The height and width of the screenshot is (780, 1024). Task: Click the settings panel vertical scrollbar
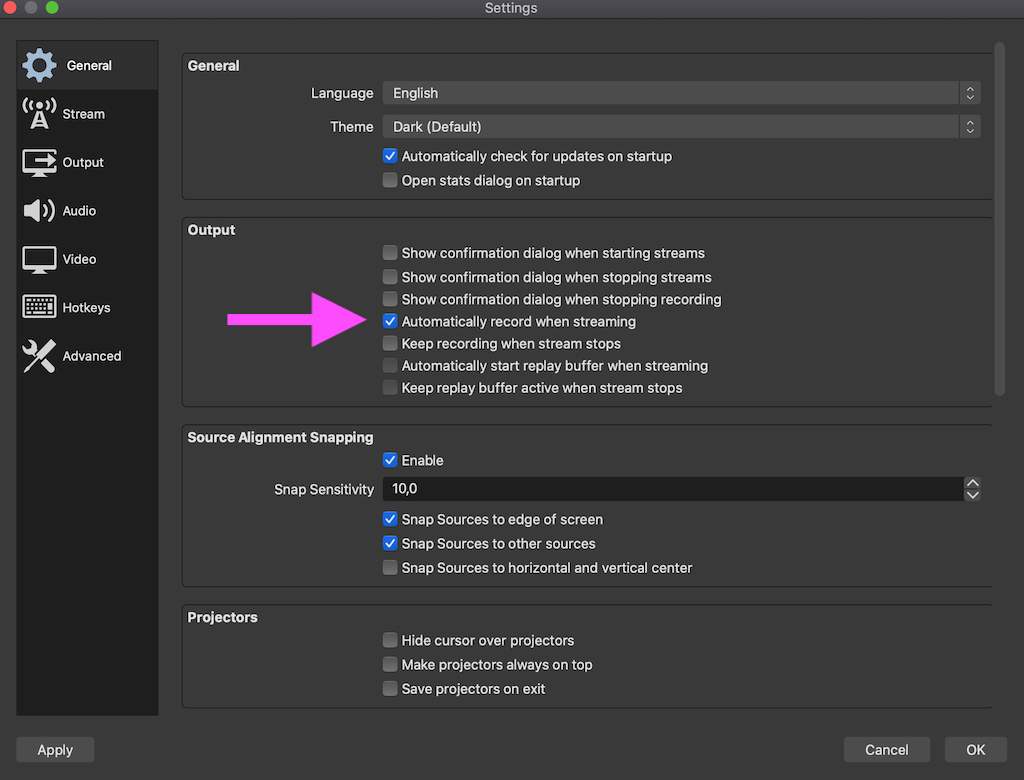999,219
